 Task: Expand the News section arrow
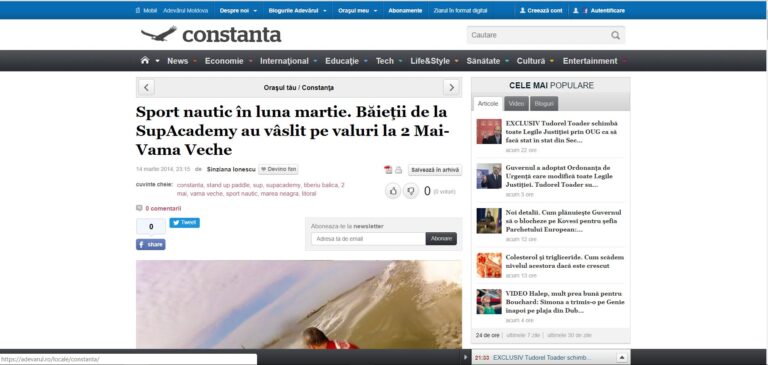coord(195,61)
